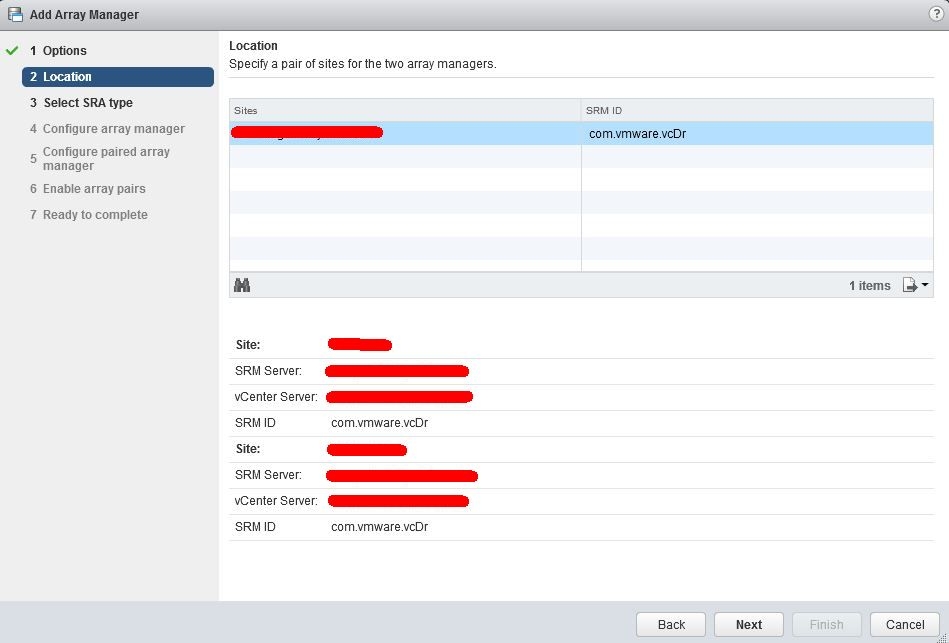Image resolution: width=949 pixels, height=643 pixels.
Task: Click the help question mark icon
Action: [x=936, y=14]
